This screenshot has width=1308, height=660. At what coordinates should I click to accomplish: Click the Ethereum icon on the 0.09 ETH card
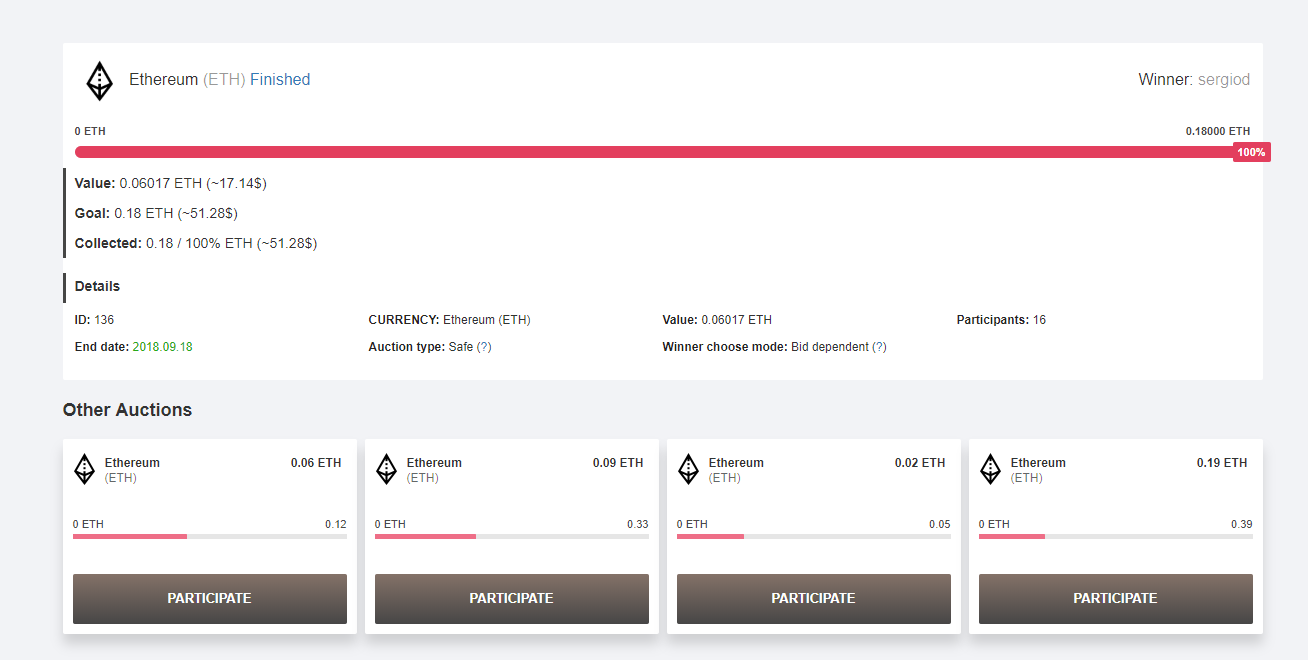click(387, 469)
